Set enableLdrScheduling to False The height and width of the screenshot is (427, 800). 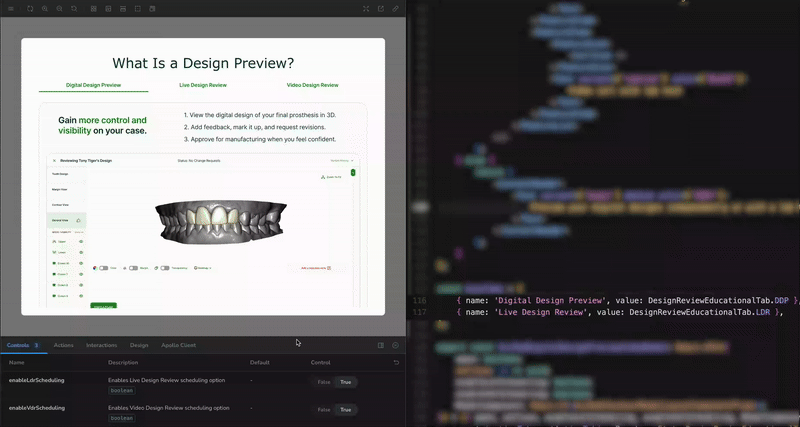[x=324, y=381]
